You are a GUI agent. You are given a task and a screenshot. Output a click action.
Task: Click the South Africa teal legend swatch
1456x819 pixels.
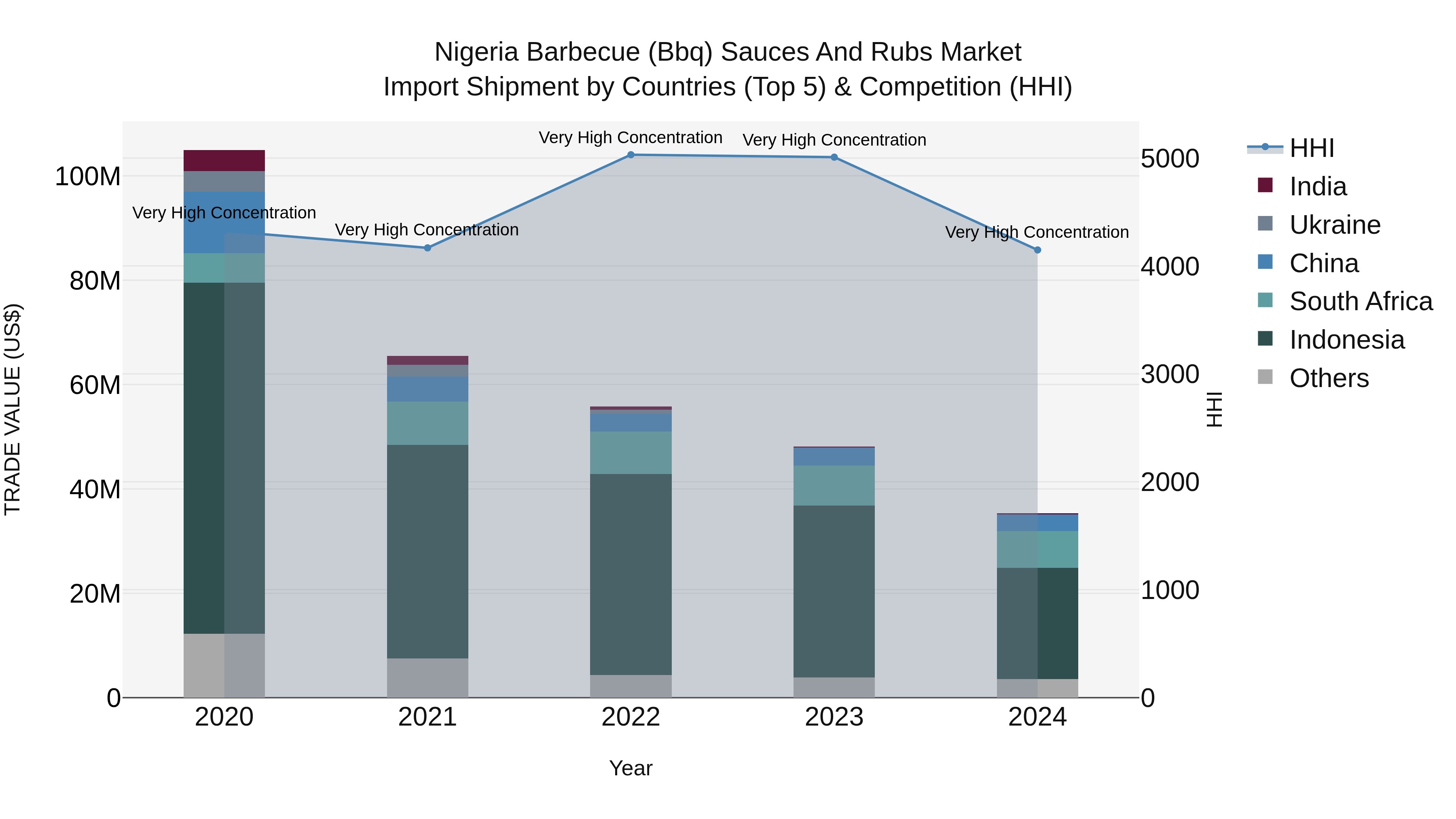tap(1265, 300)
